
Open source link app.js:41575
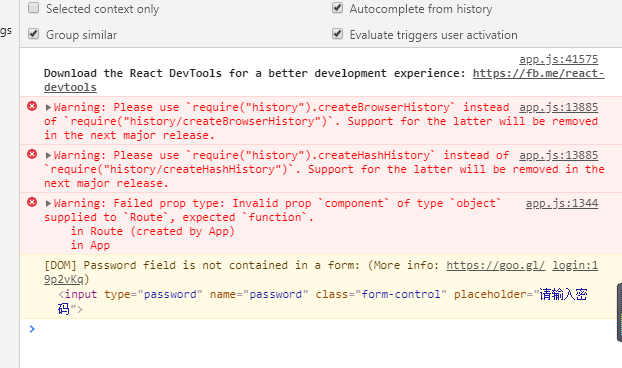559,59
